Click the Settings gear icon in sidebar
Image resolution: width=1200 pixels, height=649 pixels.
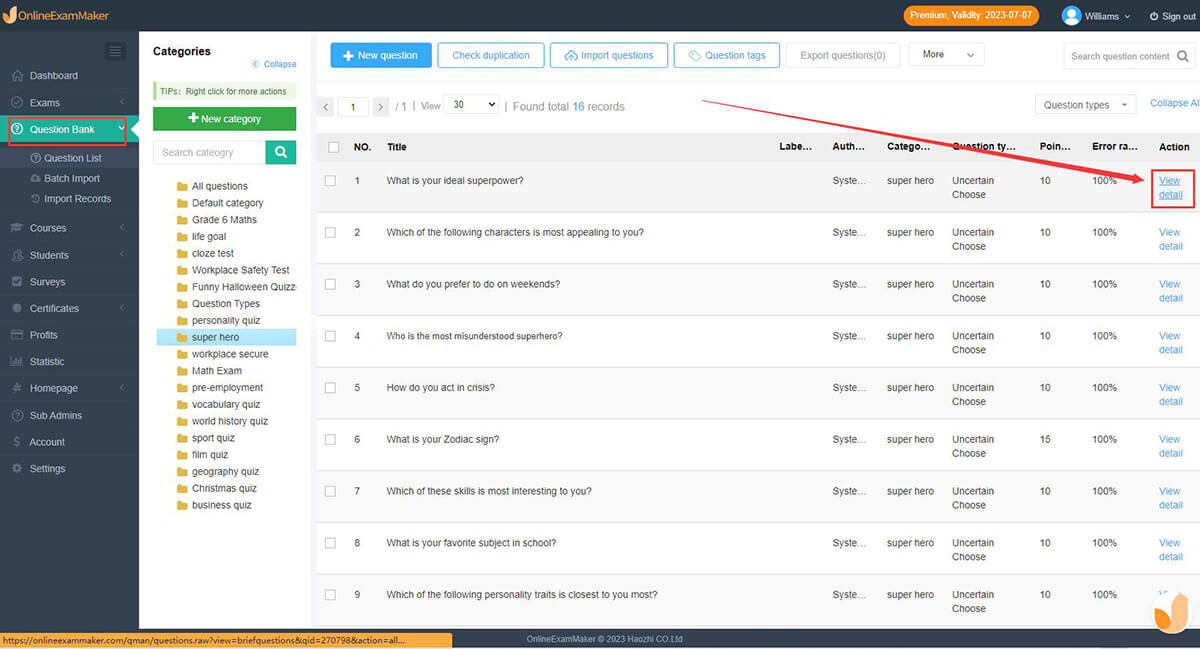point(17,469)
